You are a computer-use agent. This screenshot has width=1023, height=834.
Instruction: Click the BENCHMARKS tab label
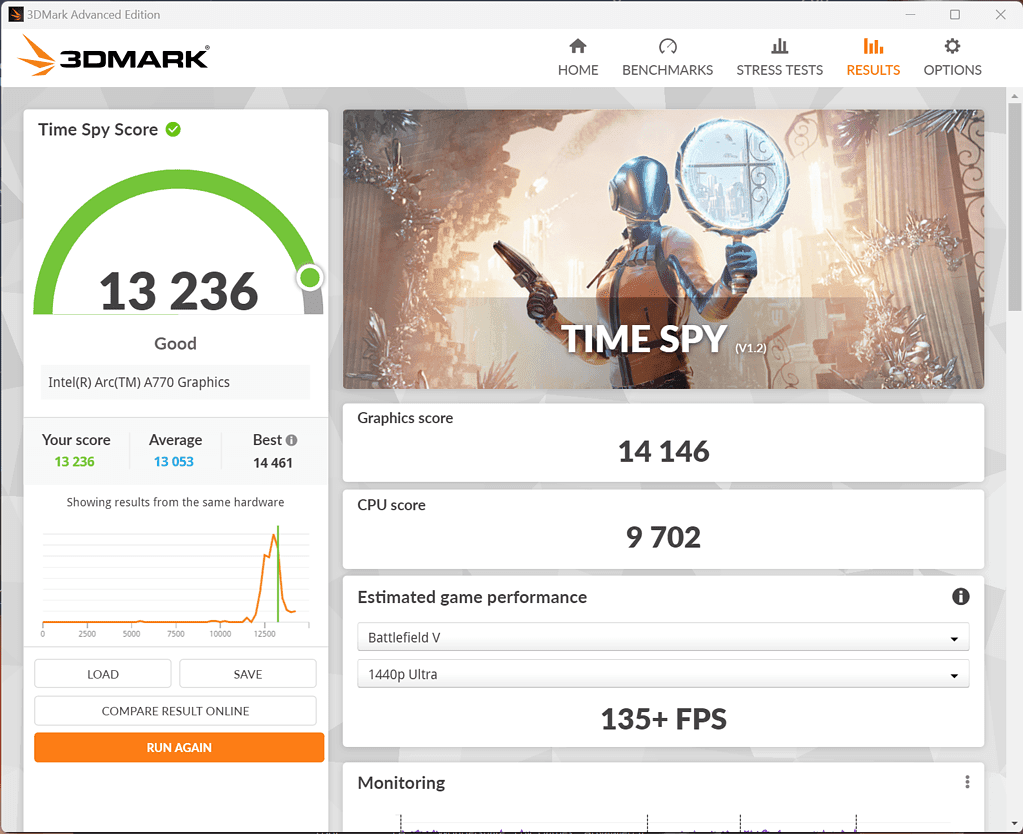click(667, 70)
